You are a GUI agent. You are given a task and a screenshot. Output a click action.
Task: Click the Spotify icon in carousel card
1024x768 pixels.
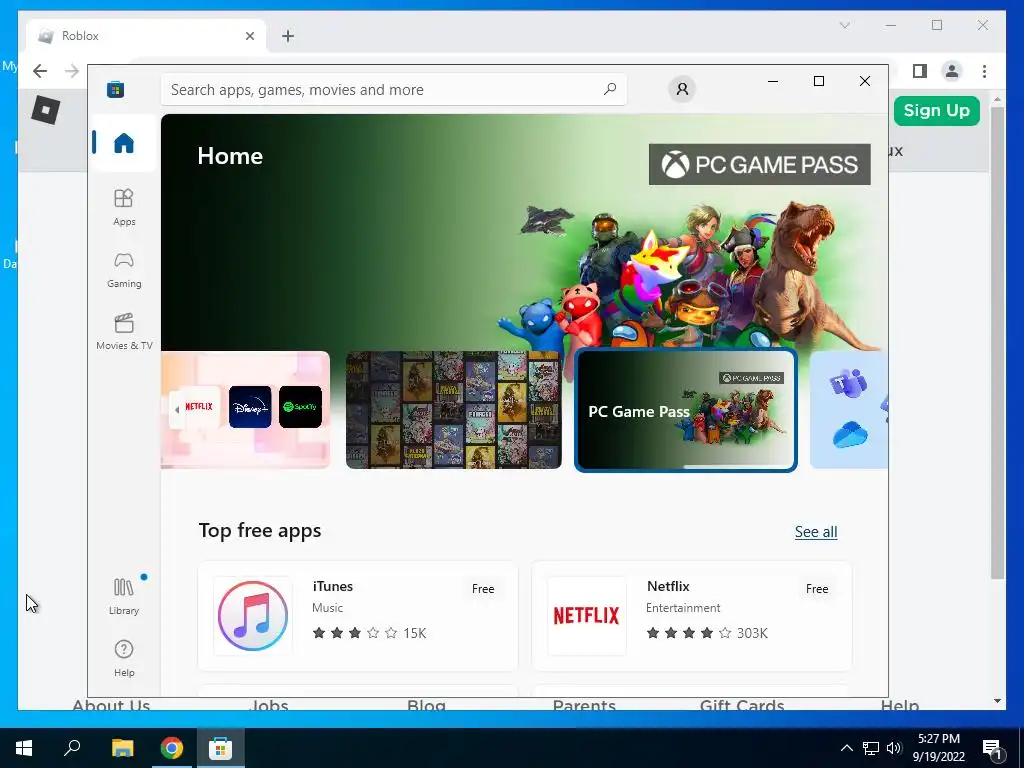point(300,406)
